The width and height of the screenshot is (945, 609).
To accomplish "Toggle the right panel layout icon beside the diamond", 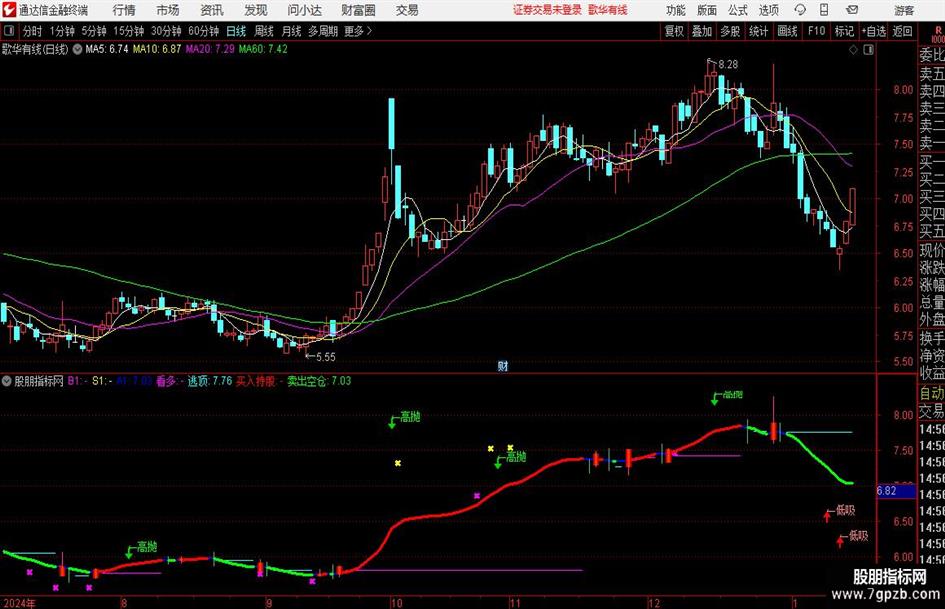I will point(868,50).
